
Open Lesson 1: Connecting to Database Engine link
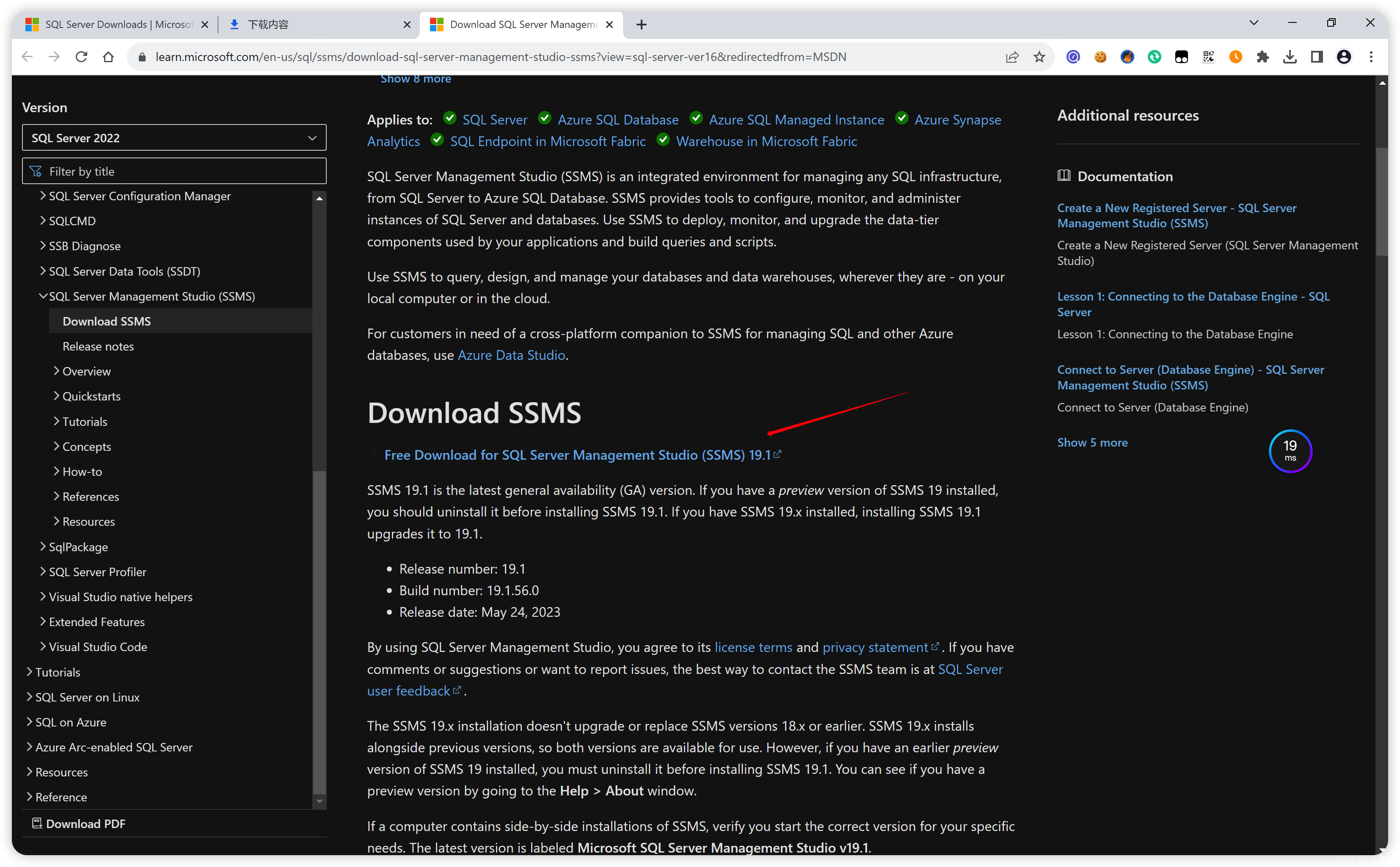(x=1194, y=304)
